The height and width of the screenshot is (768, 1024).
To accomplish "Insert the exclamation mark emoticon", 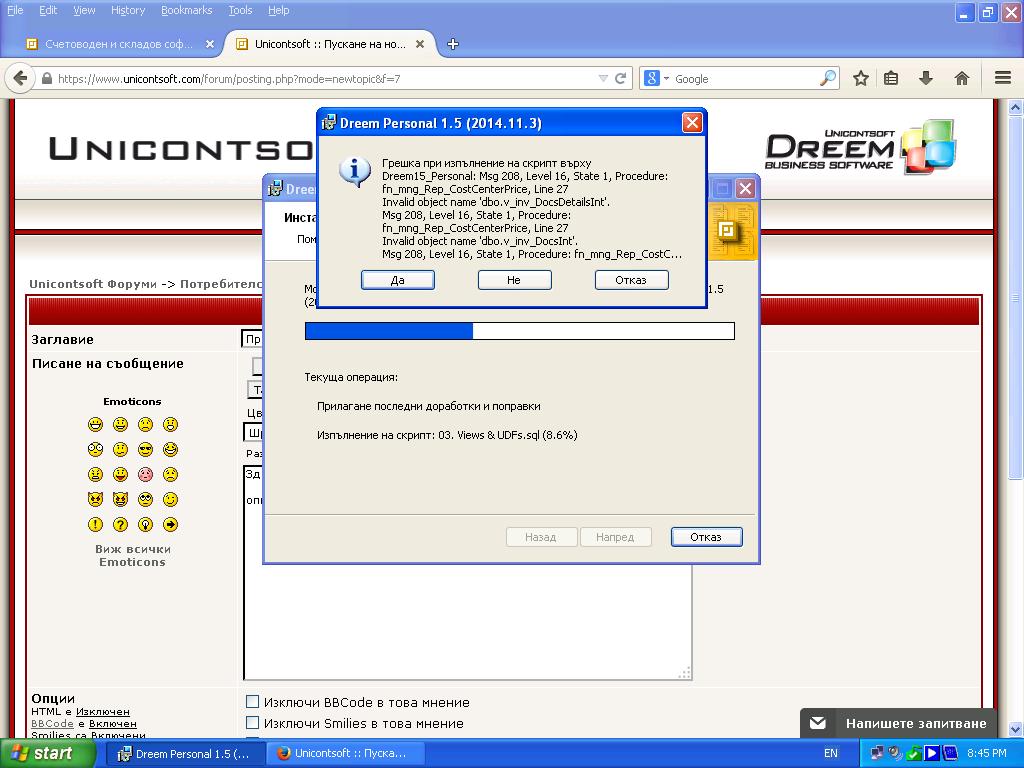I will pos(95,524).
